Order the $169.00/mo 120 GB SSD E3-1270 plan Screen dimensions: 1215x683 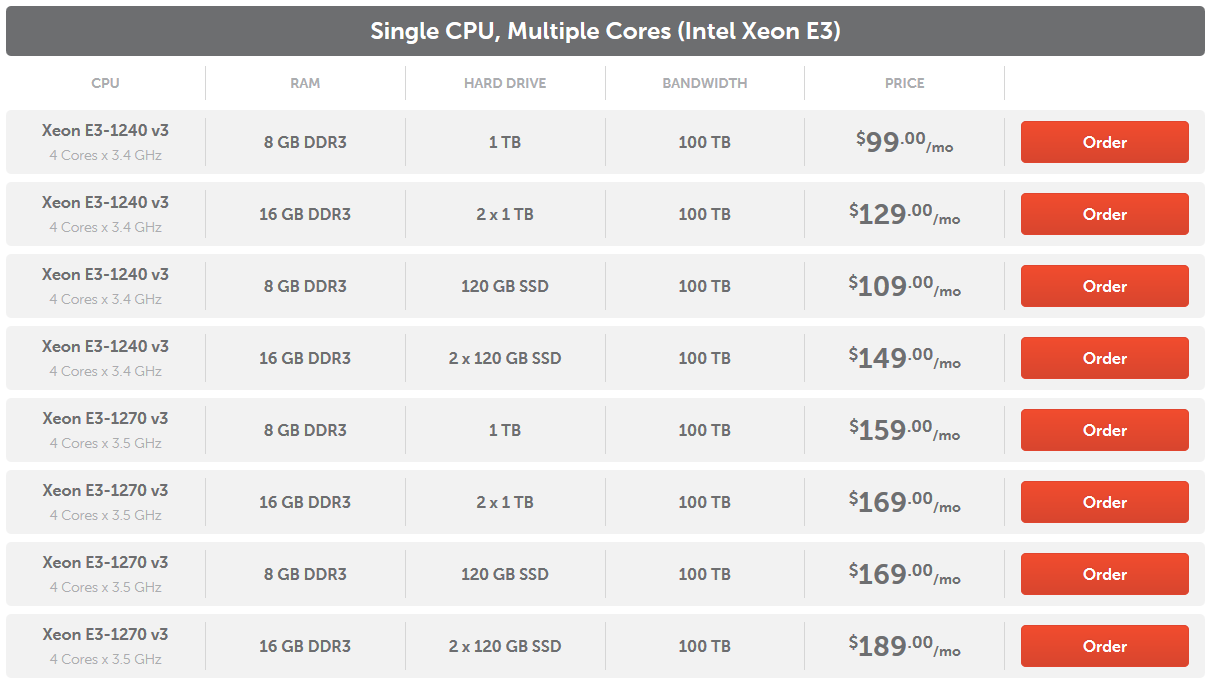point(1104,574)
